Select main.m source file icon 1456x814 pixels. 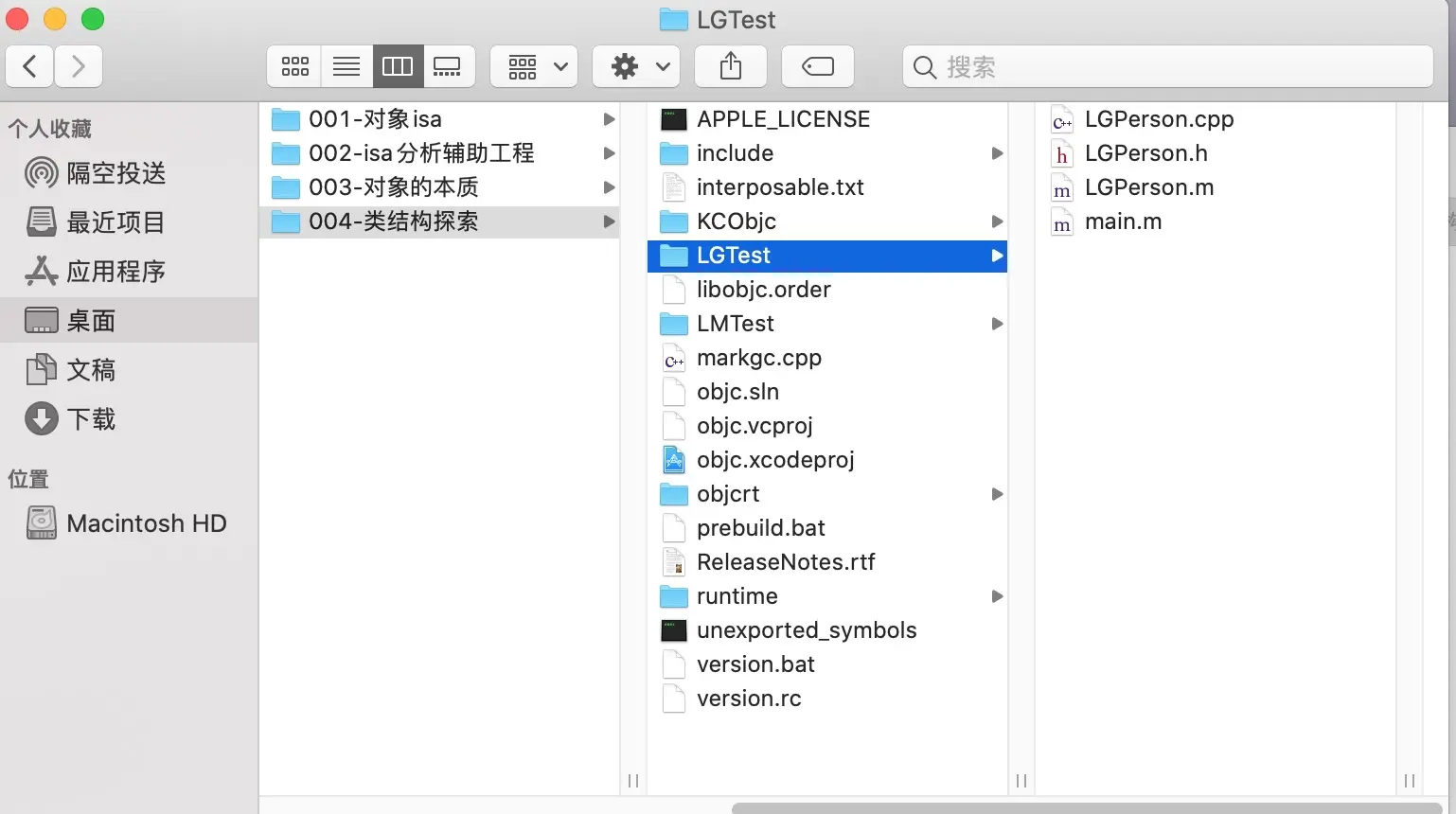click(1062, 221)
